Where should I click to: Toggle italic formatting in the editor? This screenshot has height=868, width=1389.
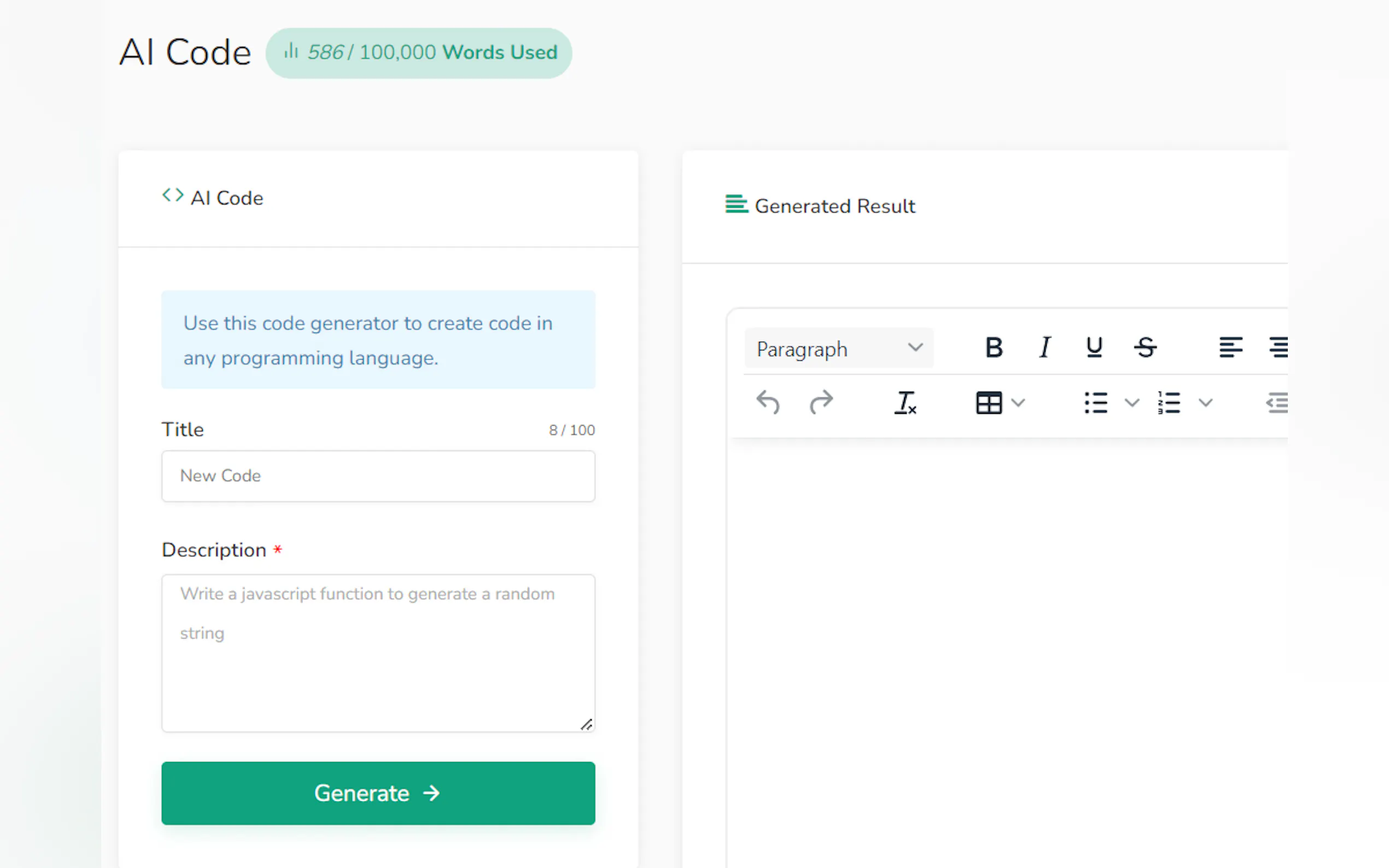tap(1044, 347)
